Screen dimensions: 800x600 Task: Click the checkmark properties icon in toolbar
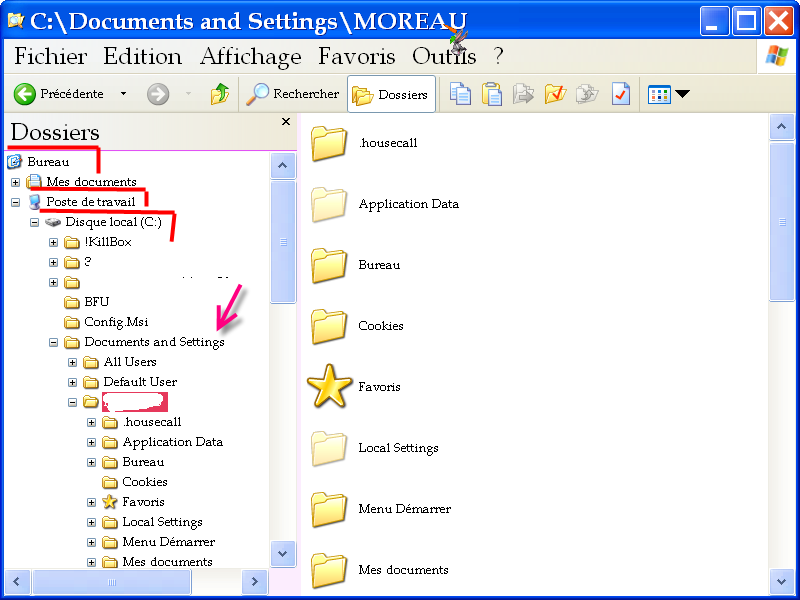point(621,95)
